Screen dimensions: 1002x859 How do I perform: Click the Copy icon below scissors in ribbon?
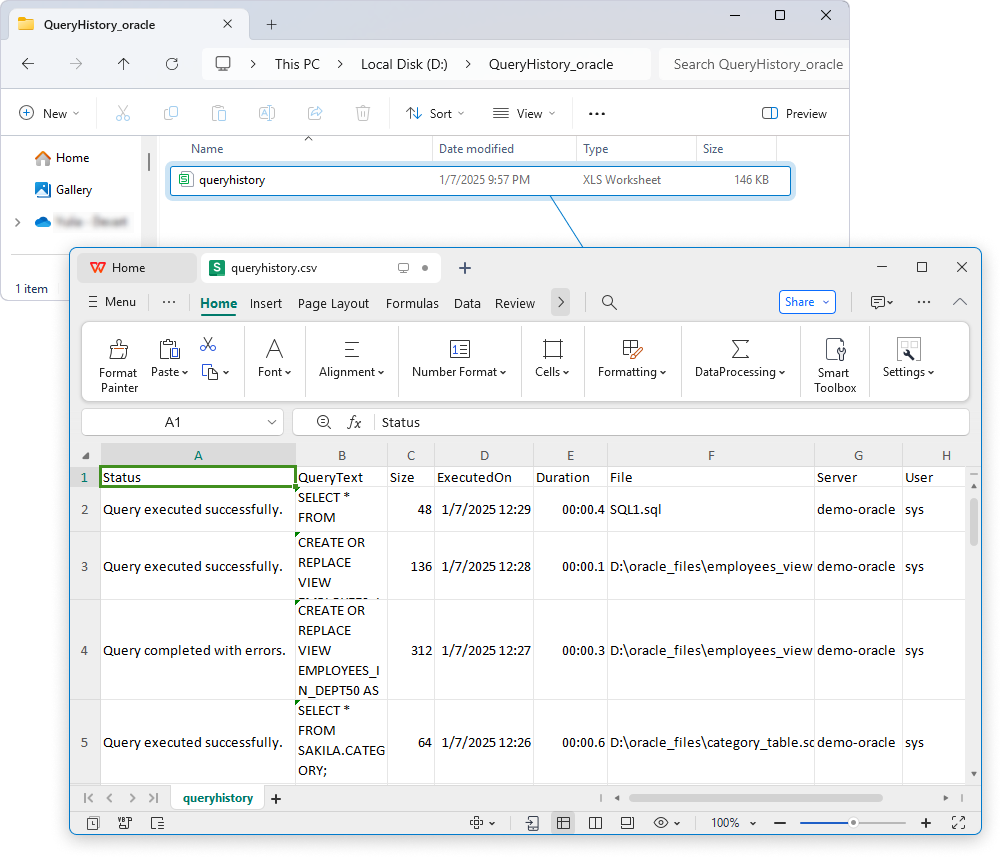point(210,371)
